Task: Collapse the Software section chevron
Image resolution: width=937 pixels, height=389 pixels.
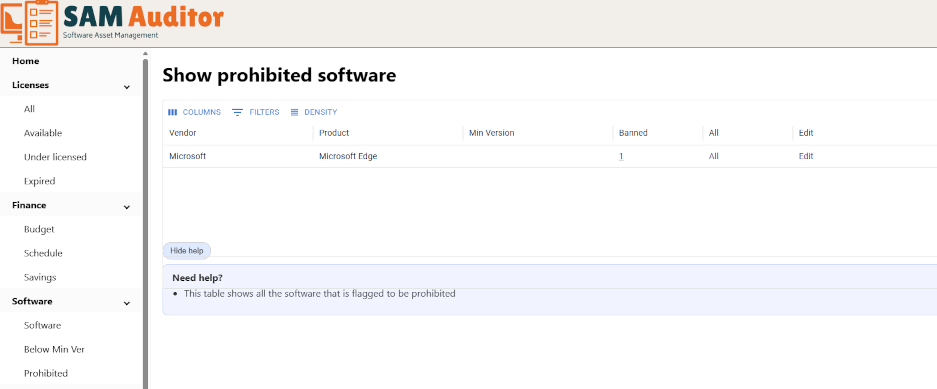Action: pyautogui.click(x=127, y=303)
